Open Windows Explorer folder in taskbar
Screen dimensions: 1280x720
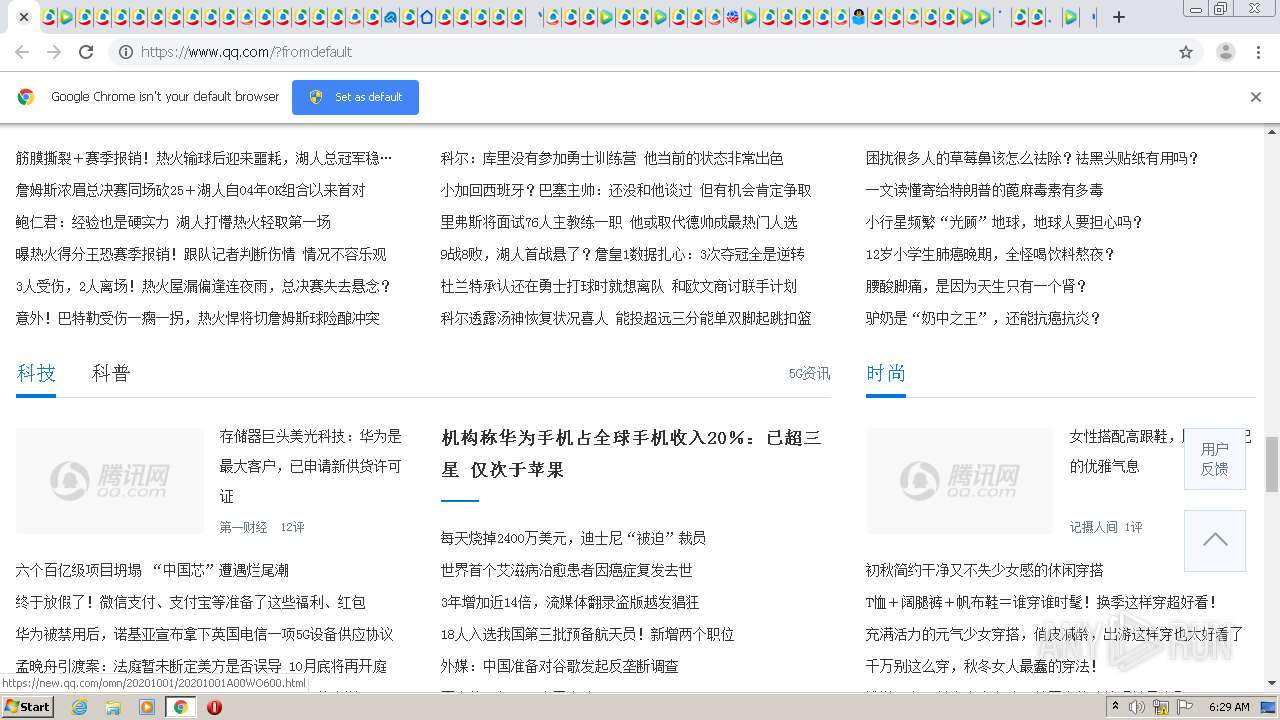pyautogui.click(x=113, y=707)
